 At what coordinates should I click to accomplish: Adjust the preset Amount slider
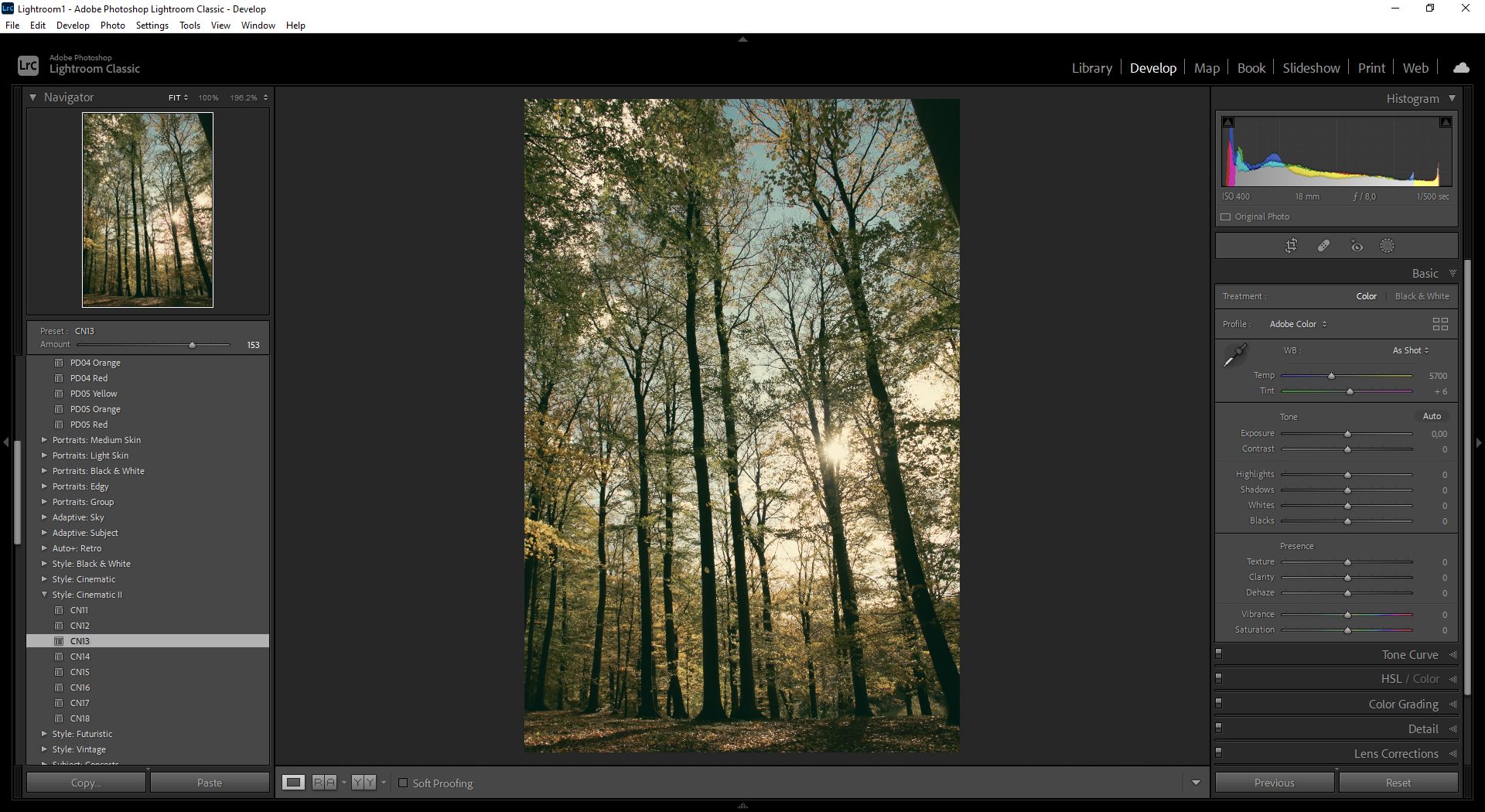tap(191, 345)
